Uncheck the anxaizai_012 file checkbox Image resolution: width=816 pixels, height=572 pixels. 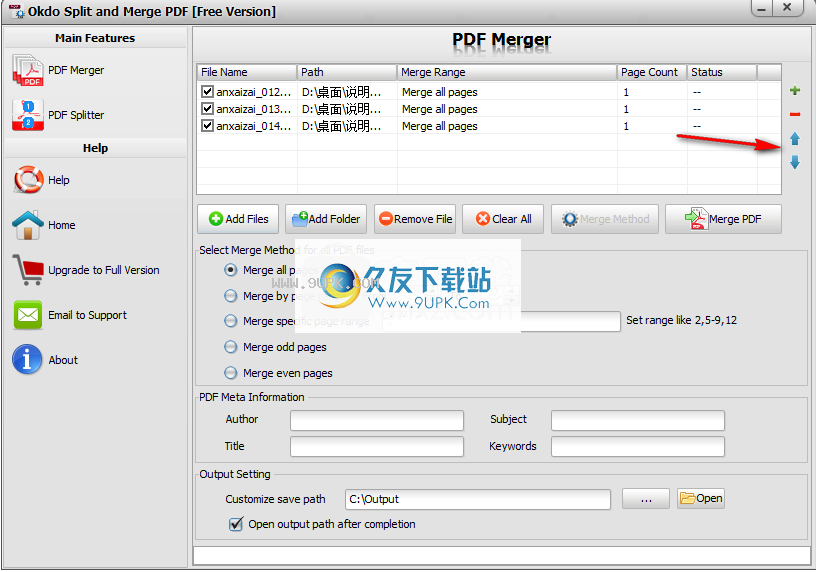click(207, 92)
